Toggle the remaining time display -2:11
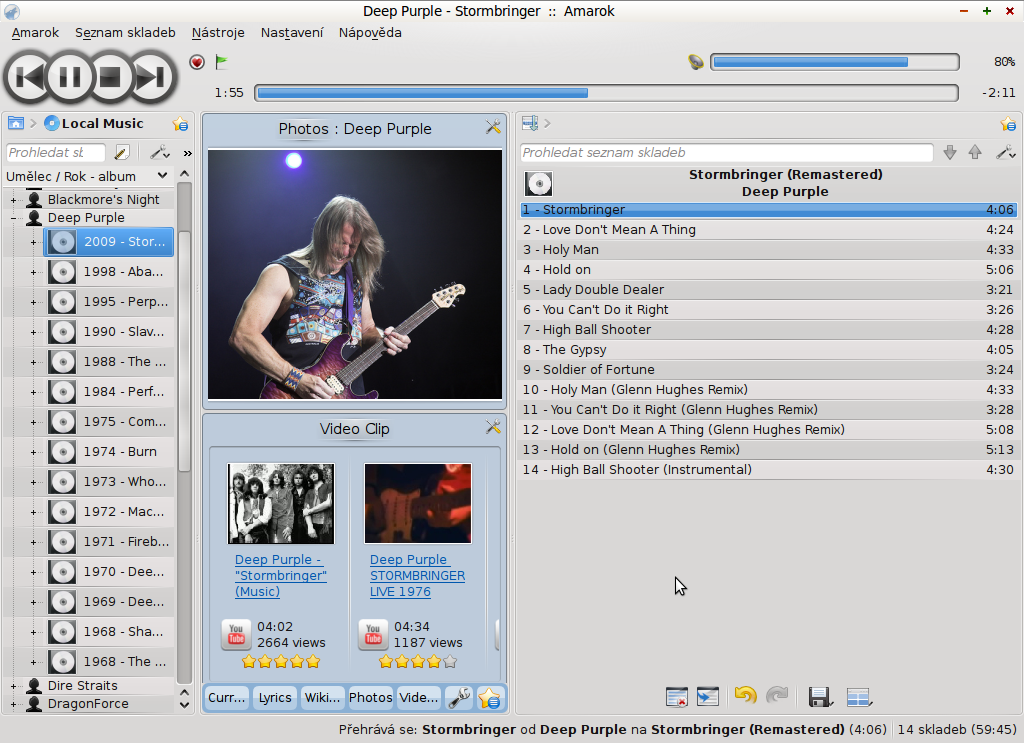The image size is (1024, 743). [x=999, y=93]
